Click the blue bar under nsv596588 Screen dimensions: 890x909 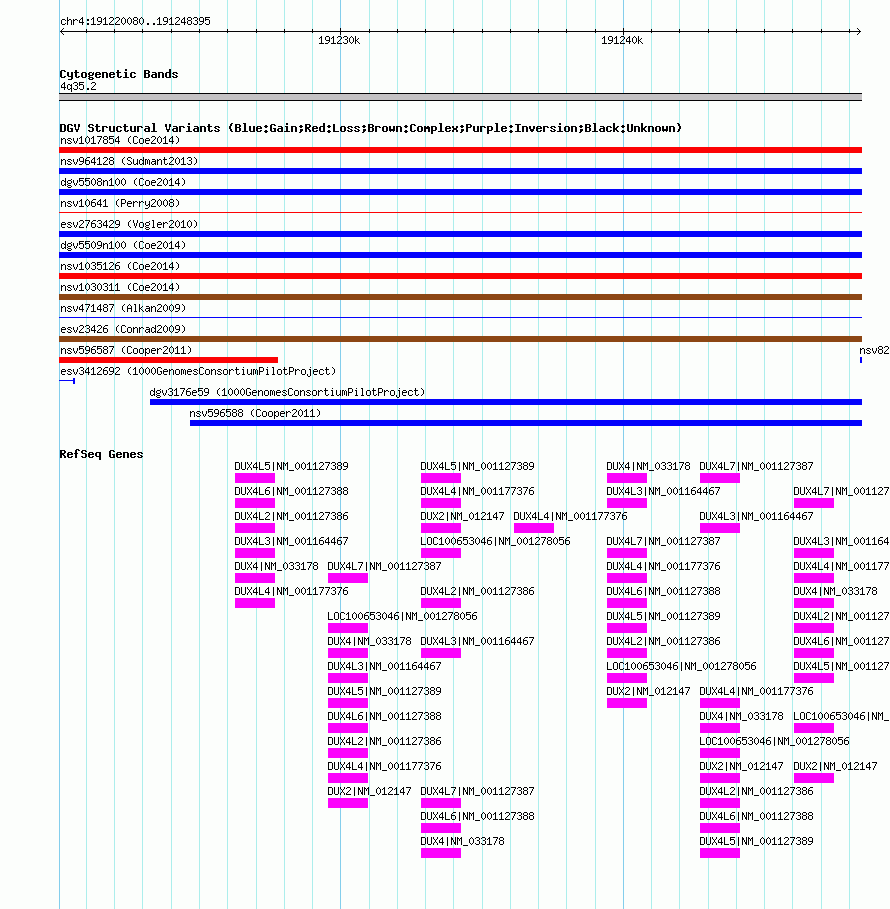click(x=526, y=423)
